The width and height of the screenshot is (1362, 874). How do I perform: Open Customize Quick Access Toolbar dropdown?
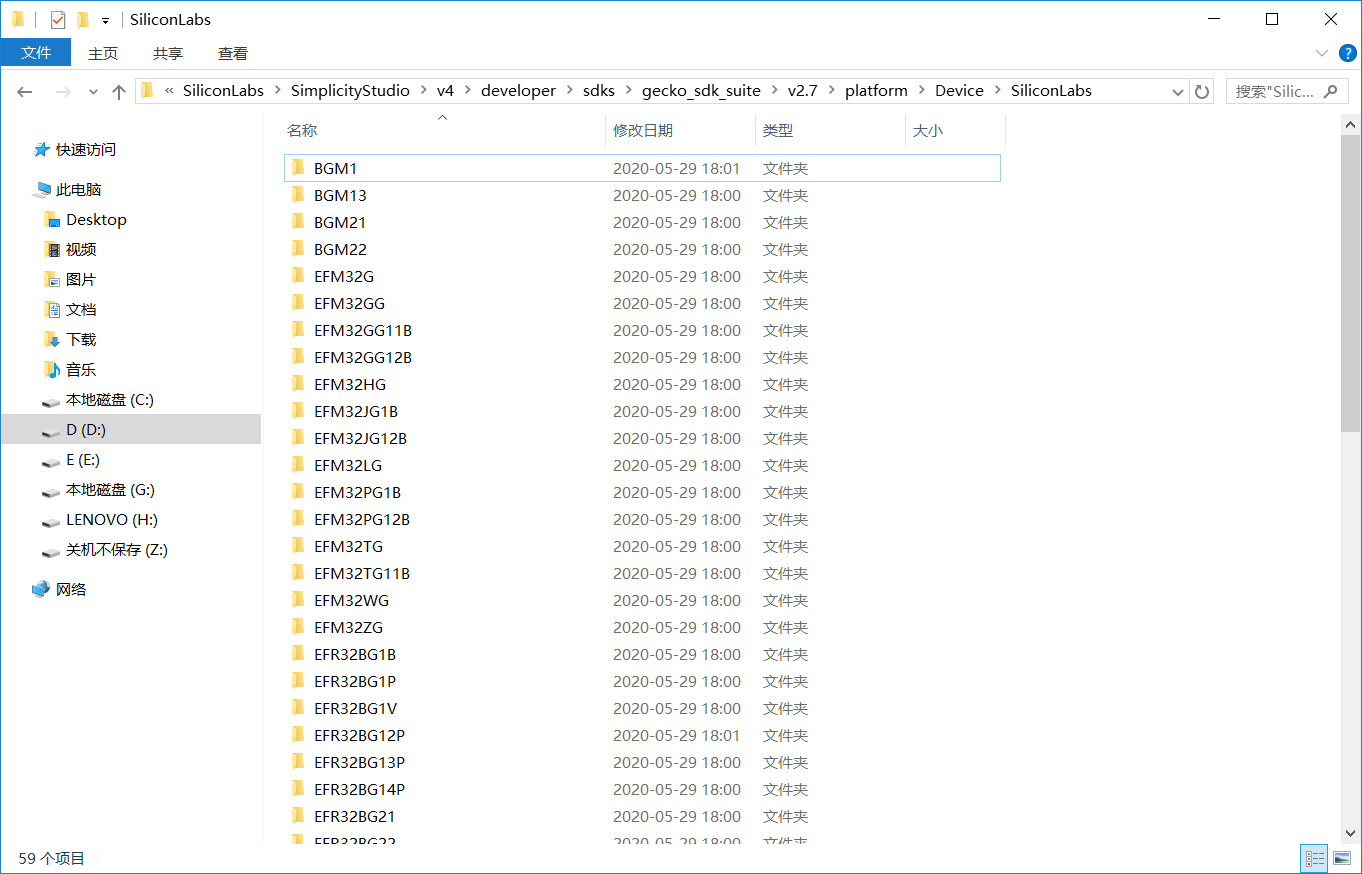pos(105,20)
